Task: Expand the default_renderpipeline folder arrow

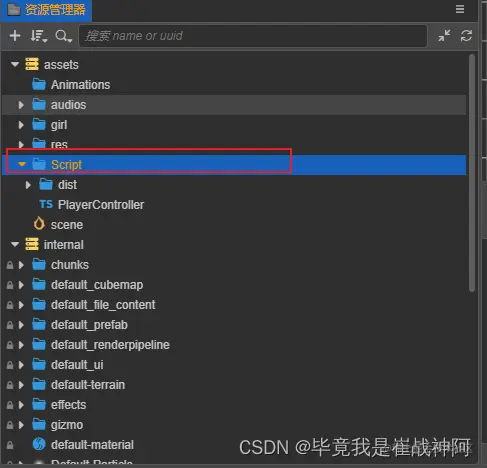Action: pos(21,345)
